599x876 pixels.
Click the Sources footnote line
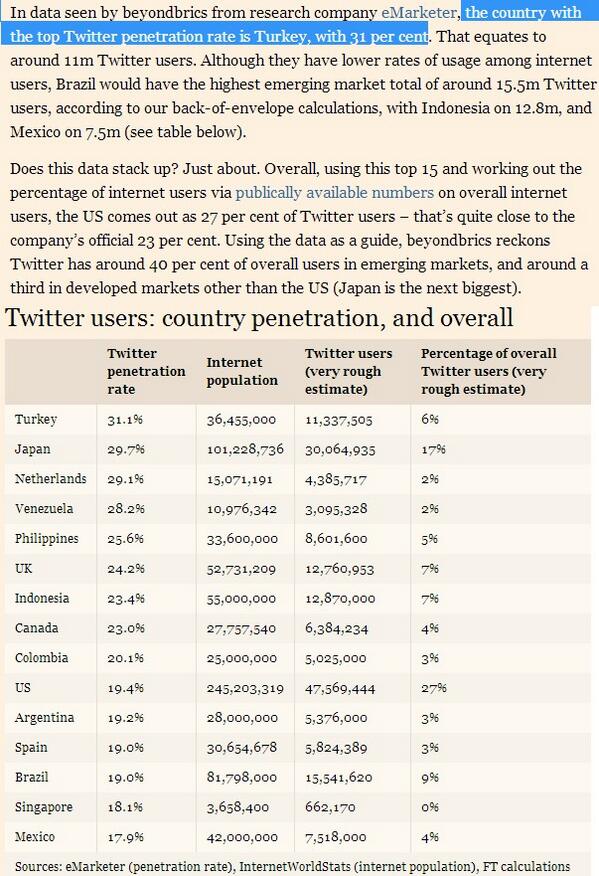click(292, 867)
